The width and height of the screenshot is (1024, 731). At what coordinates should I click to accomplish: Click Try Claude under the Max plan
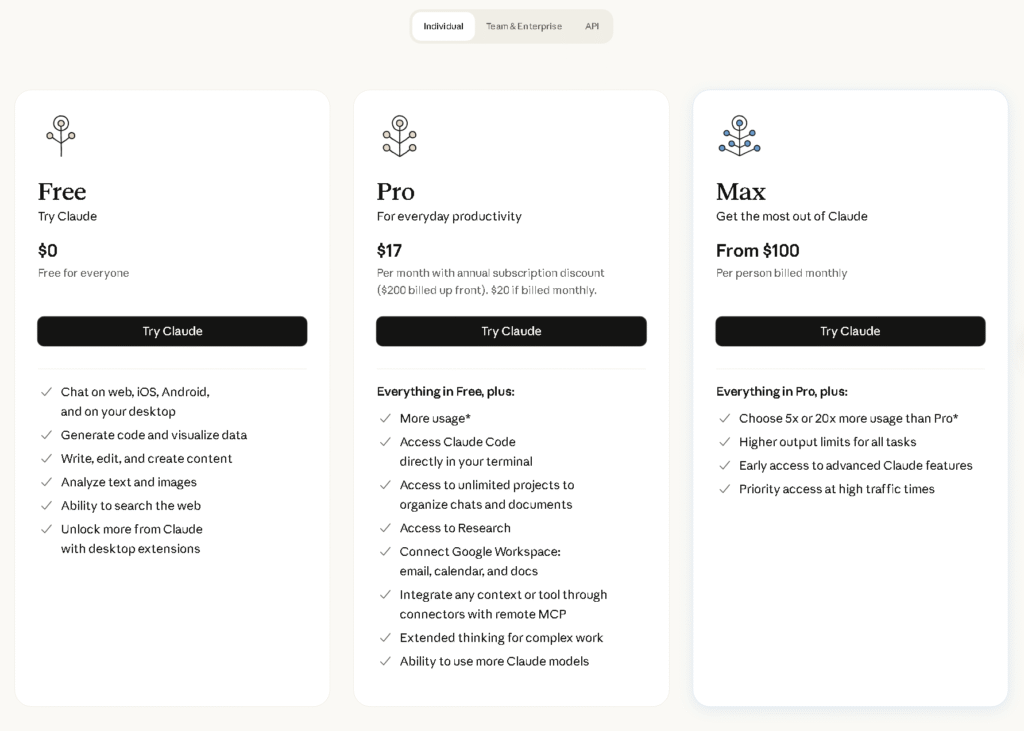point(850,331)
